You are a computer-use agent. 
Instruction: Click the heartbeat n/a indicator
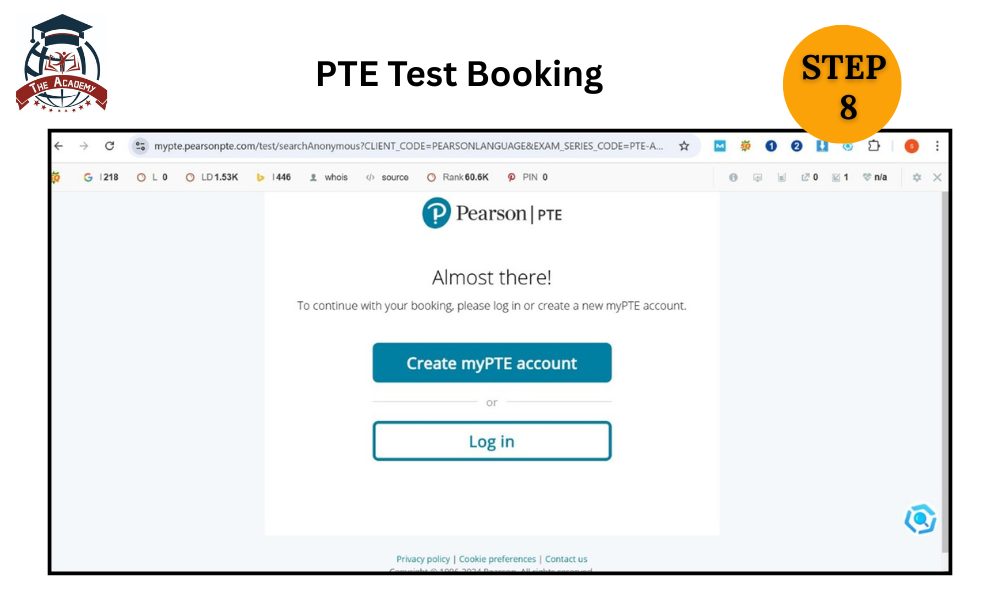point(875,177)
